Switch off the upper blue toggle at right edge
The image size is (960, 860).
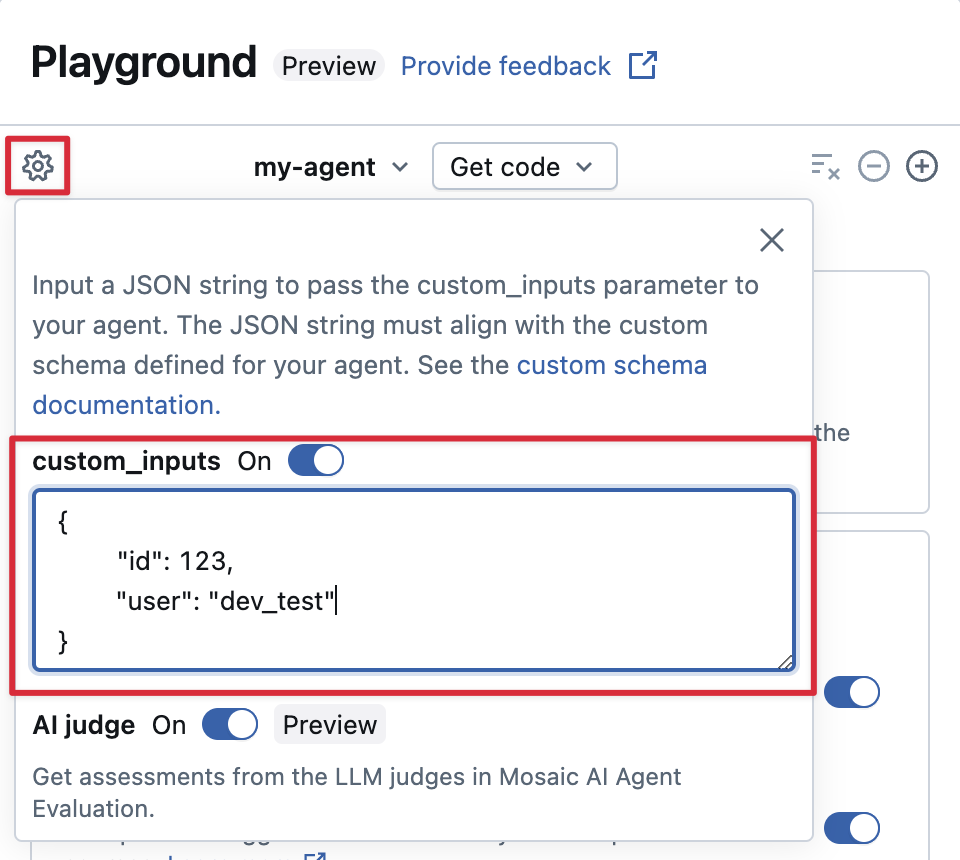tap(852, 692)
